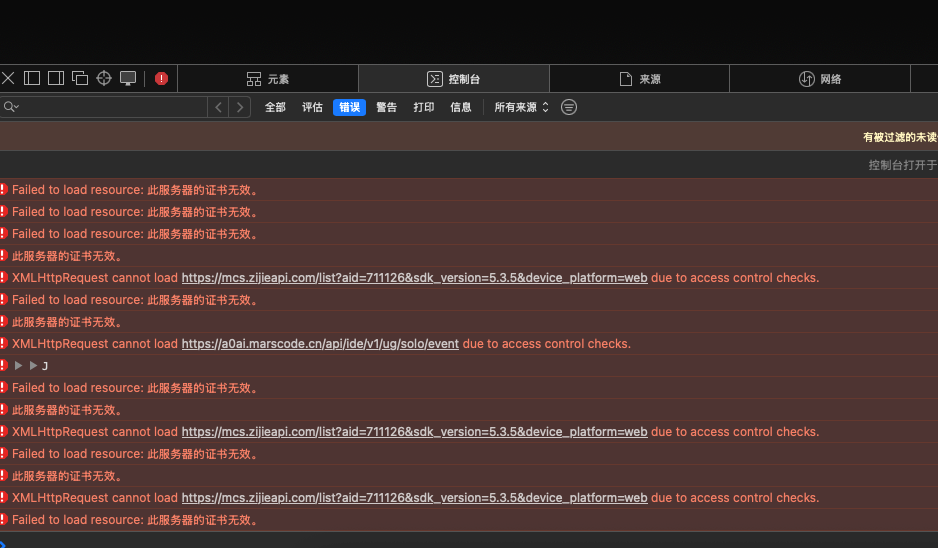Select the J error object text
938x548 pixels.
click(x=45, y=366)
